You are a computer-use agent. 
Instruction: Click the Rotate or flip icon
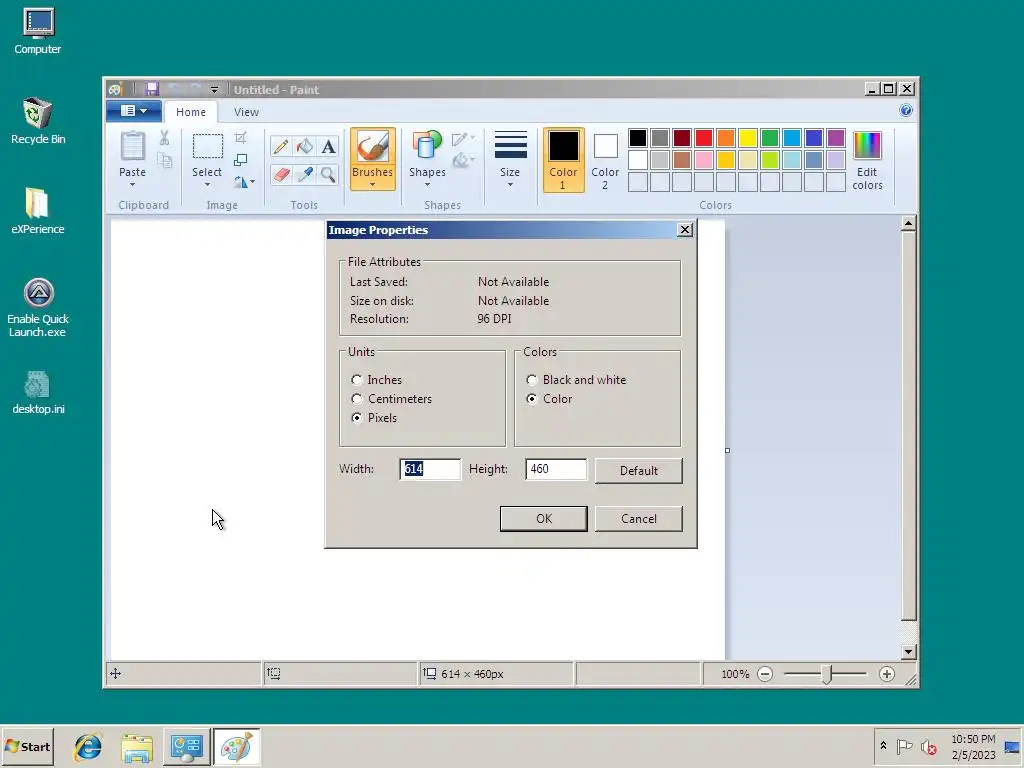pyautogui.click(x=241, y=182)
